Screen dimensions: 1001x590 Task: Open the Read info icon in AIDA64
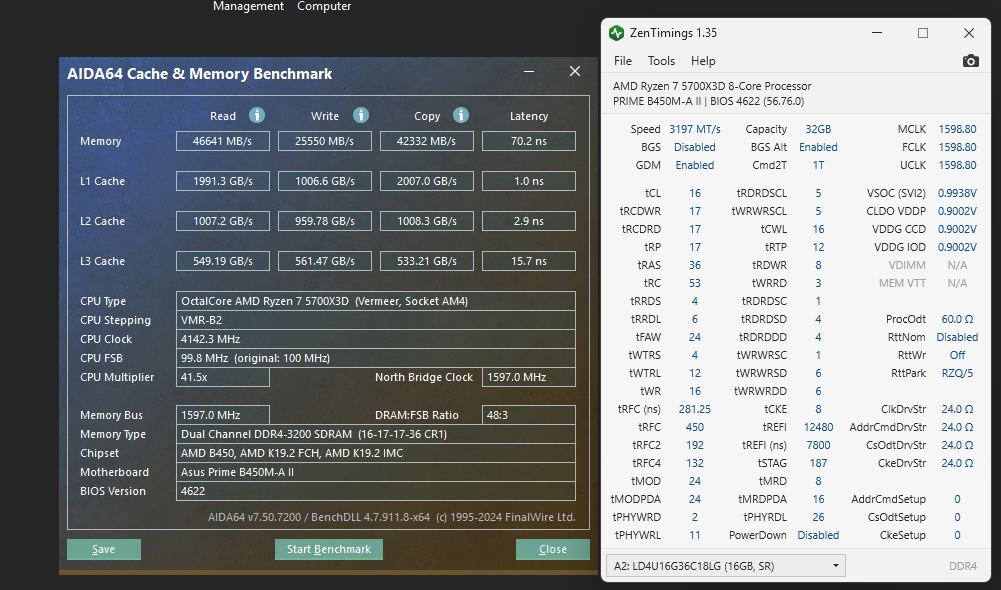pyautogui.click(x=257, y=115)
